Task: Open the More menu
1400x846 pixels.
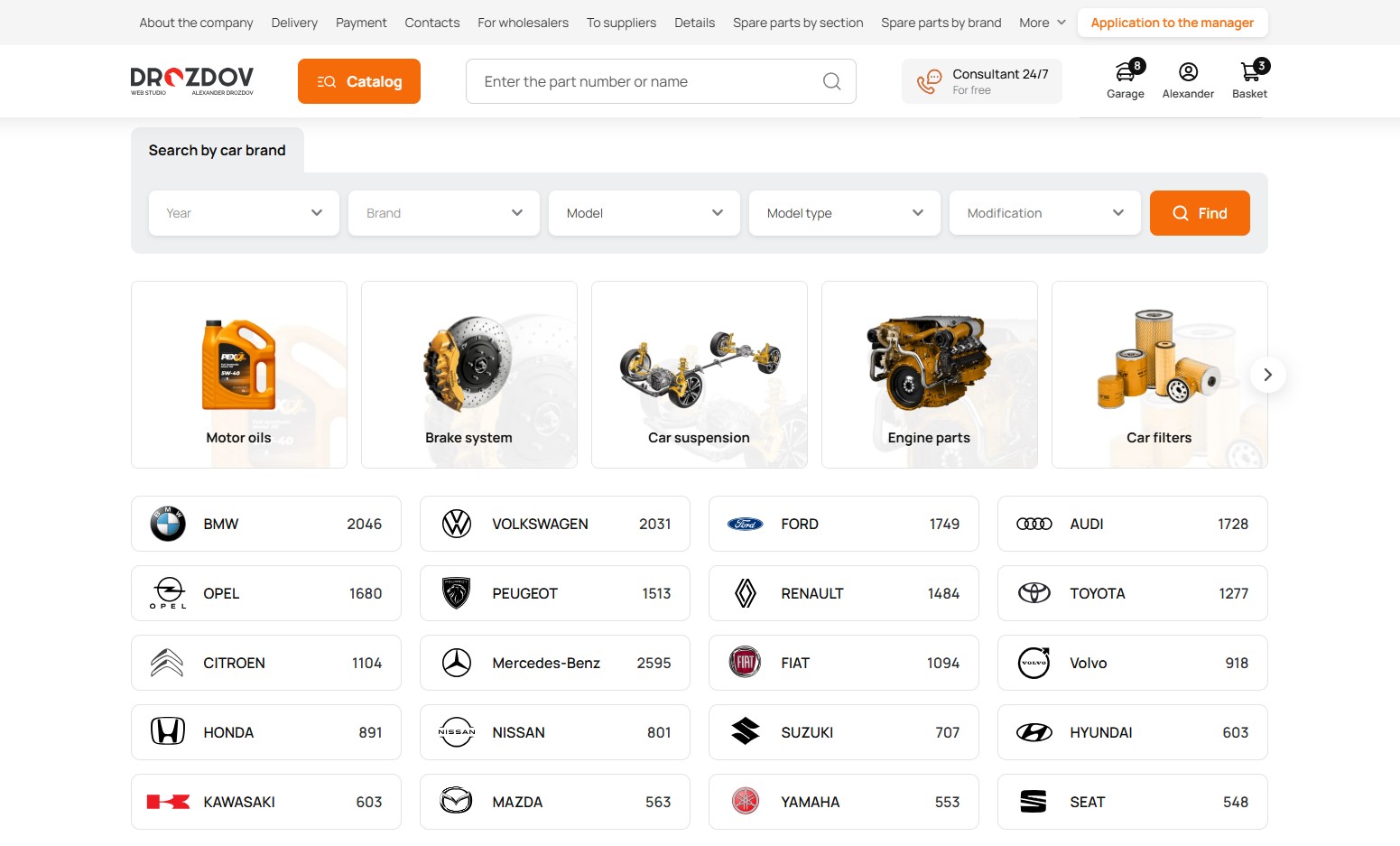Action: (1043, 23)
